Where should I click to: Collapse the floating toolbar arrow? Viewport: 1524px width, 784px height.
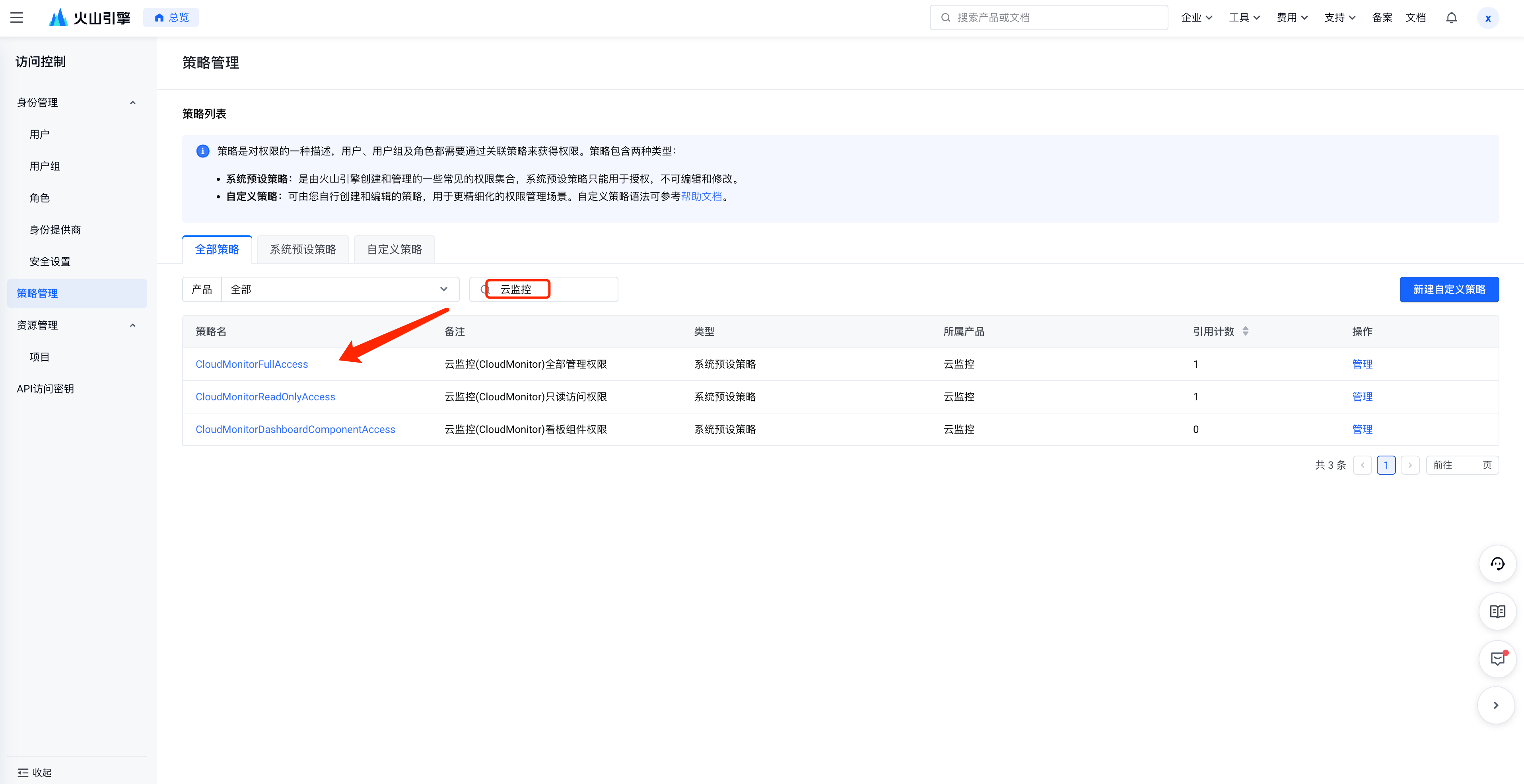click(x=1496, y=705)
